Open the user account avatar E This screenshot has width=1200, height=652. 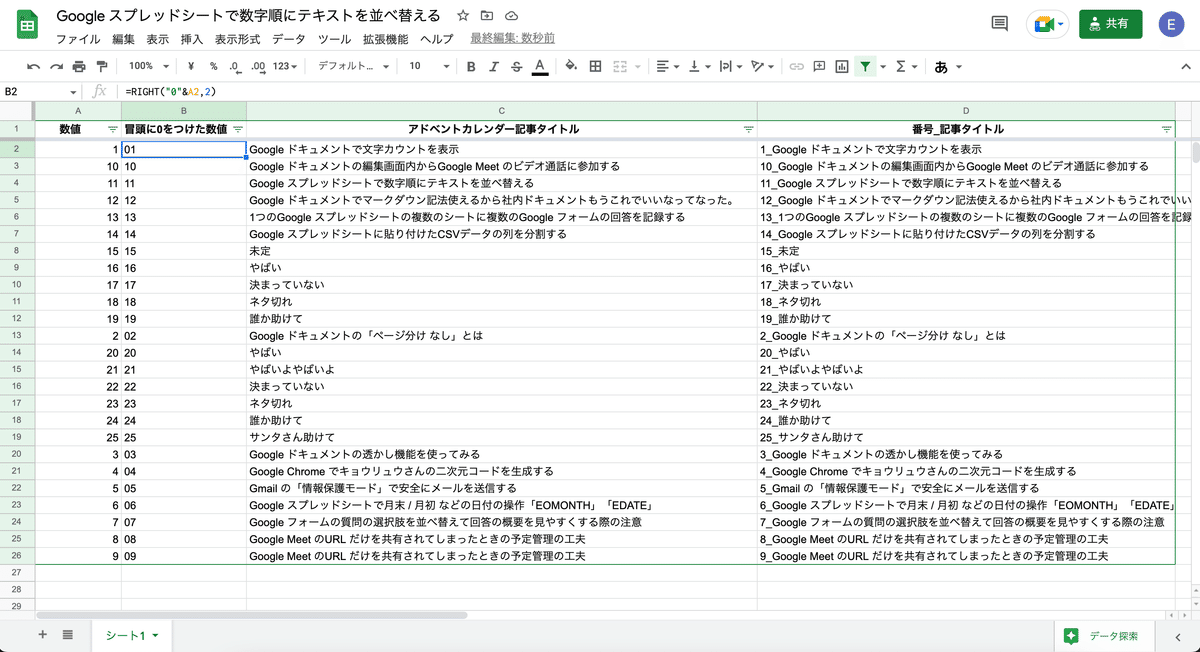click(x=1171, y=24)
